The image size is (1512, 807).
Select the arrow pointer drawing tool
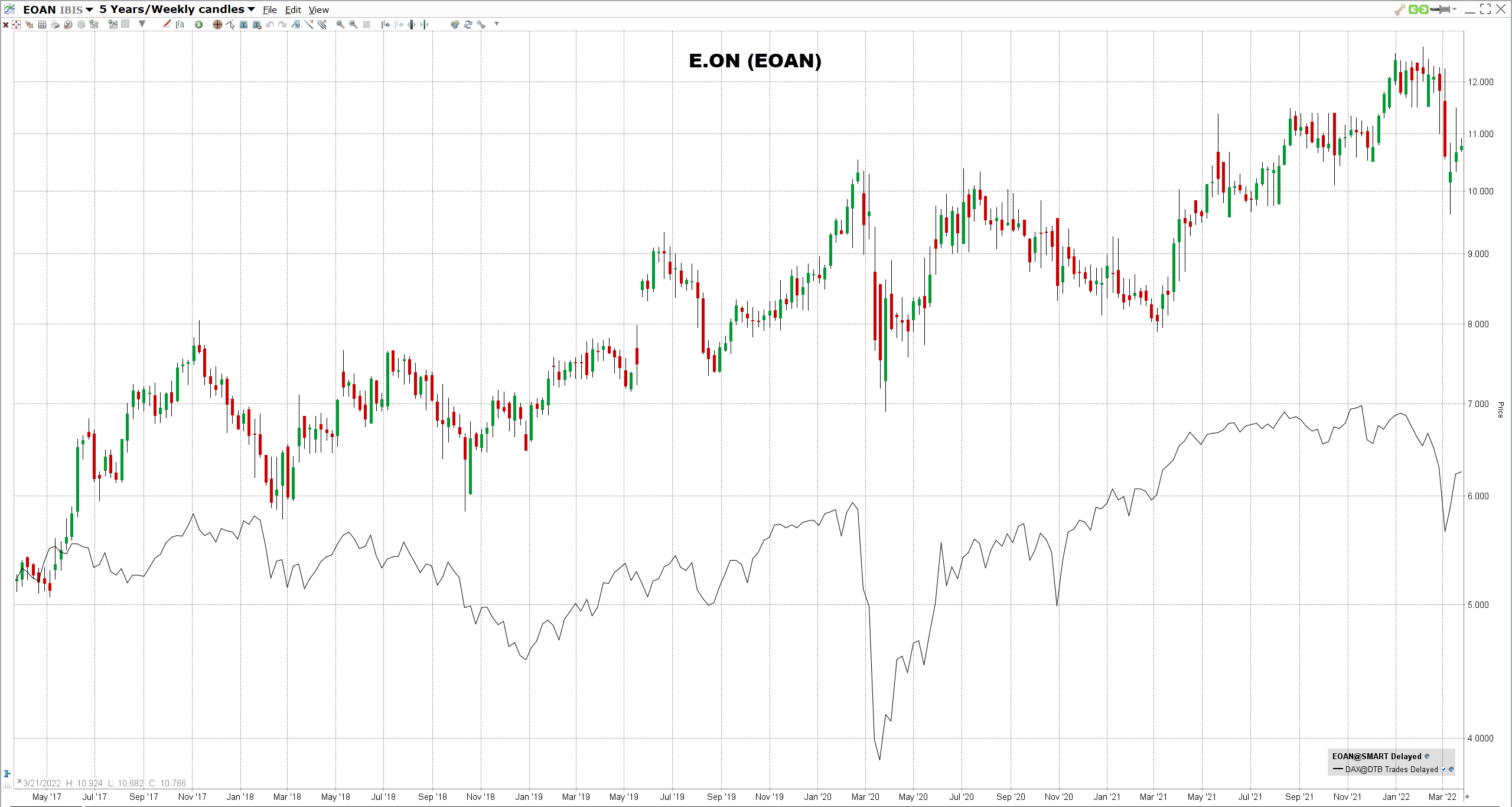(230, 24)
